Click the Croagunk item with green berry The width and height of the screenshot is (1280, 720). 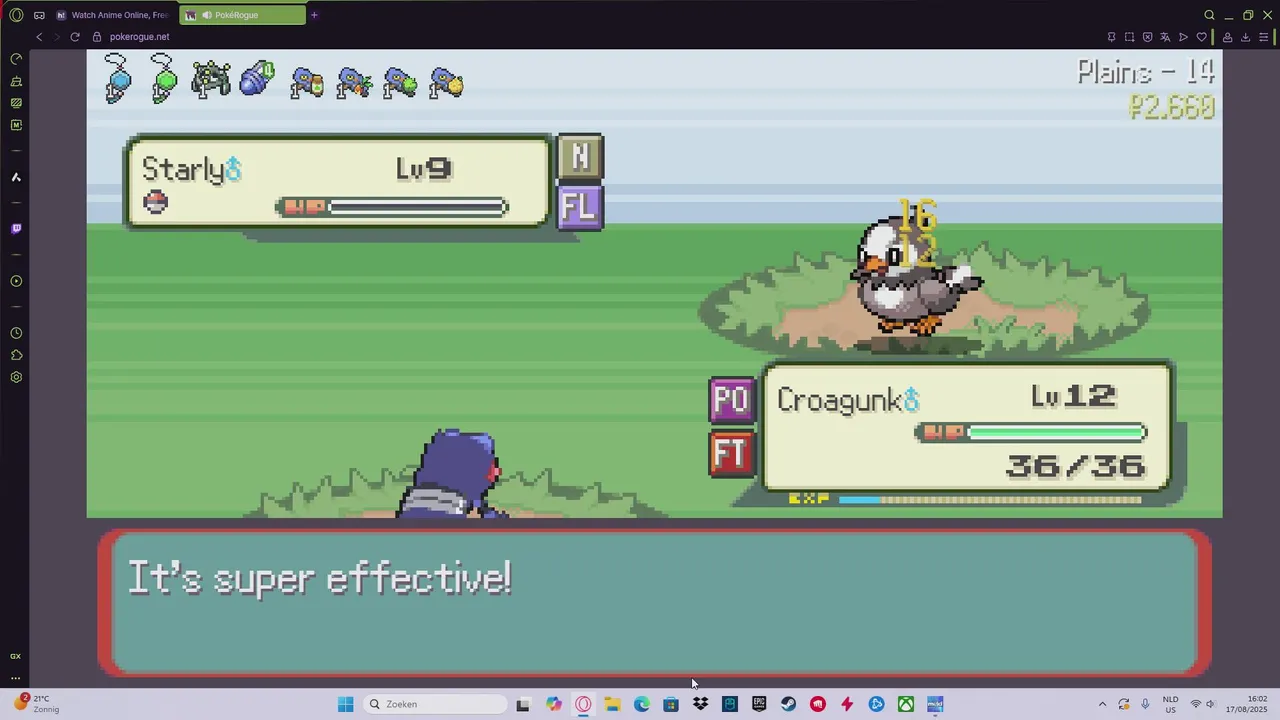[400, 83]
